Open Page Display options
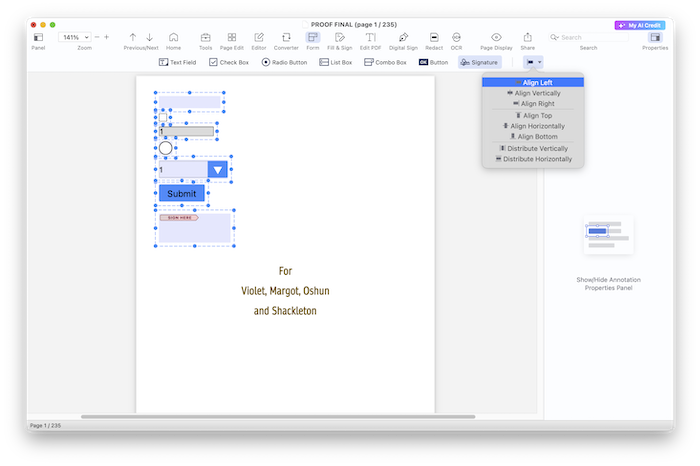This screenshot has width=700, height=466. [x=496, y=37]
